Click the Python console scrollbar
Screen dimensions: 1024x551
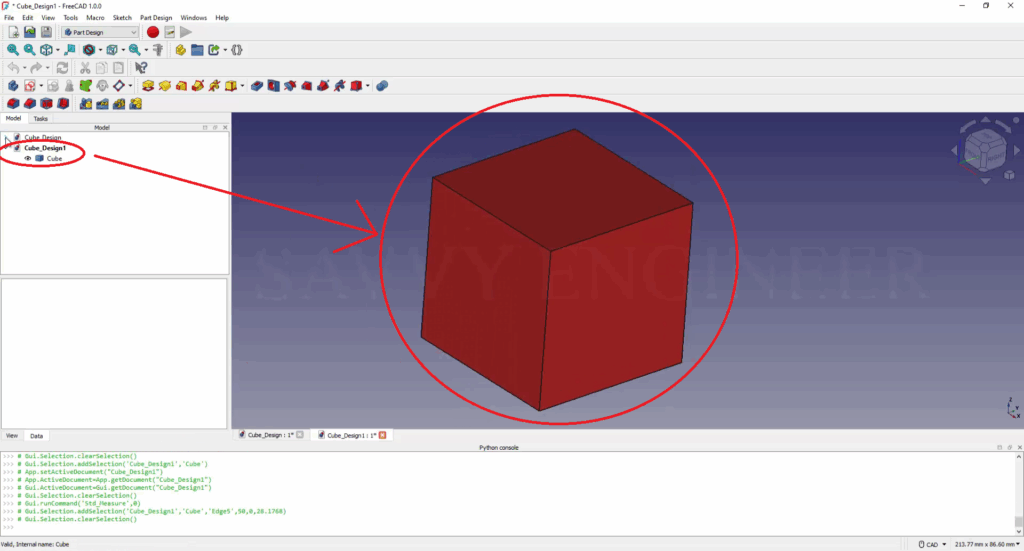(x=1017, y=490)
